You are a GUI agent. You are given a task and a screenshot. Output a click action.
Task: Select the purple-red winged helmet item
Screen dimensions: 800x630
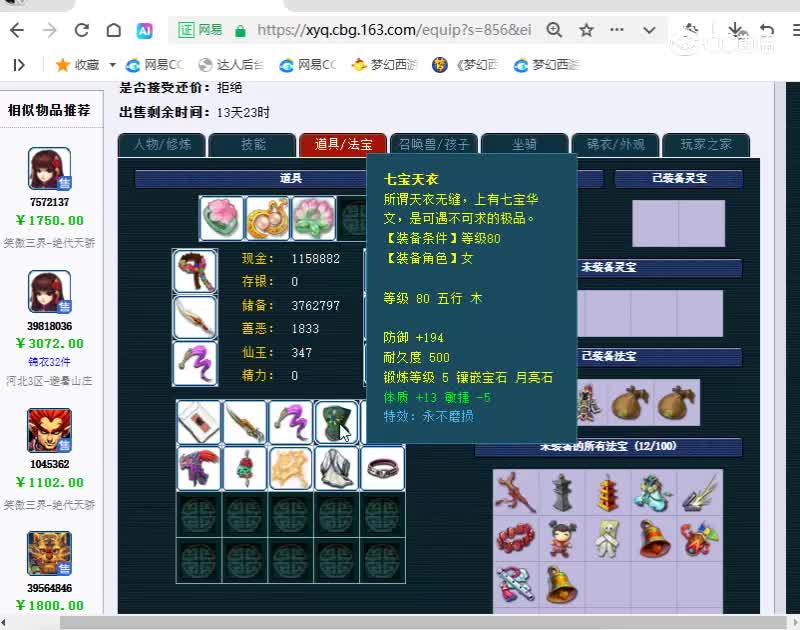[x=199, y=468]
